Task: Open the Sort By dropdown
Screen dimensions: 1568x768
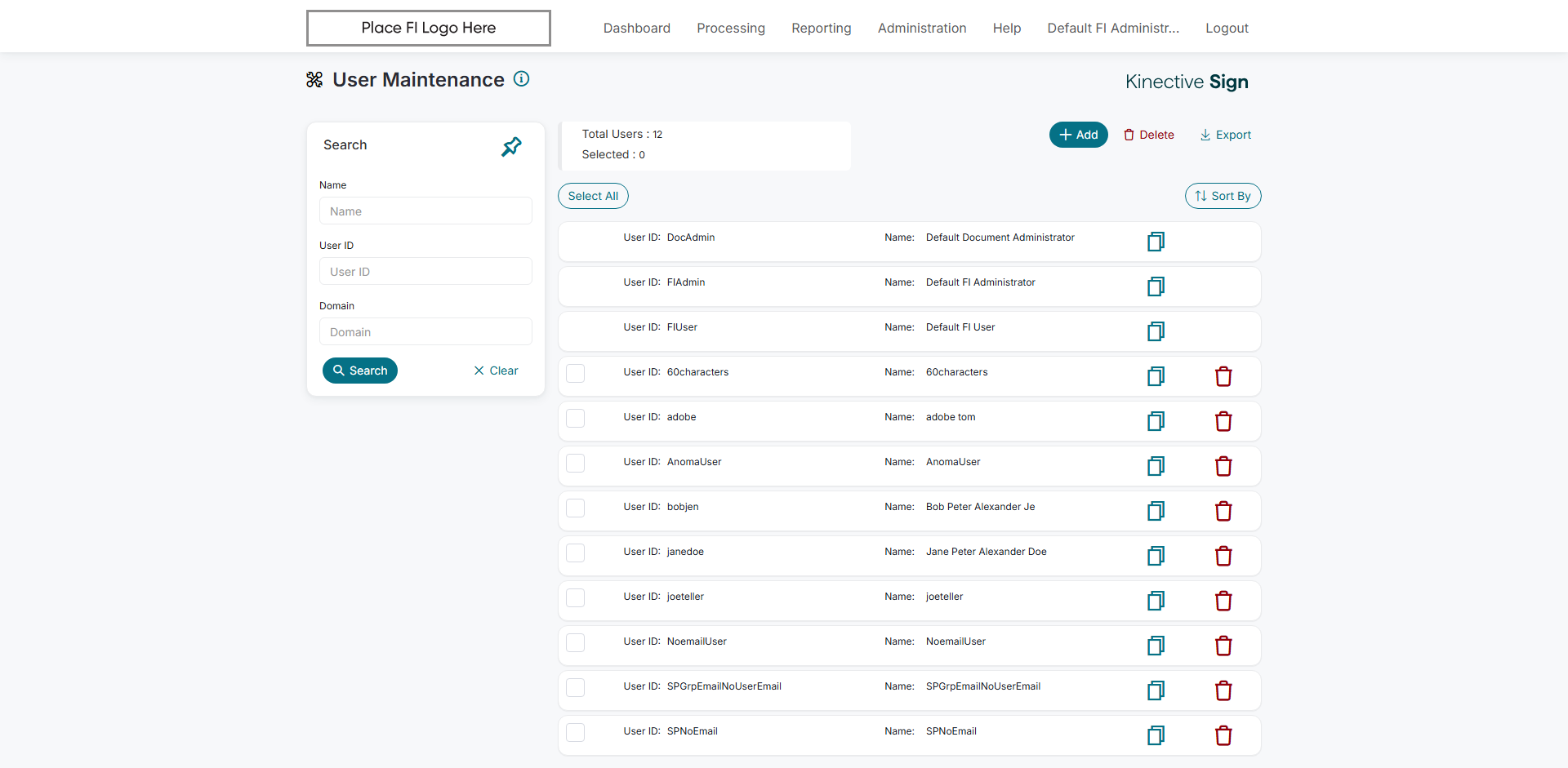Action: click(1223, 196)
